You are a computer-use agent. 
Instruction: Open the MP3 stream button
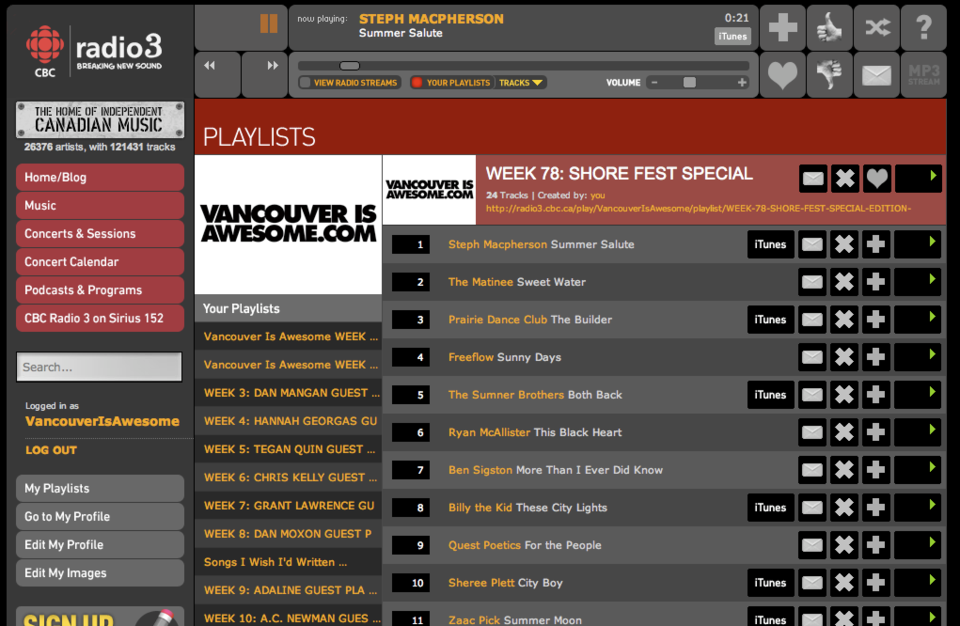924,75
